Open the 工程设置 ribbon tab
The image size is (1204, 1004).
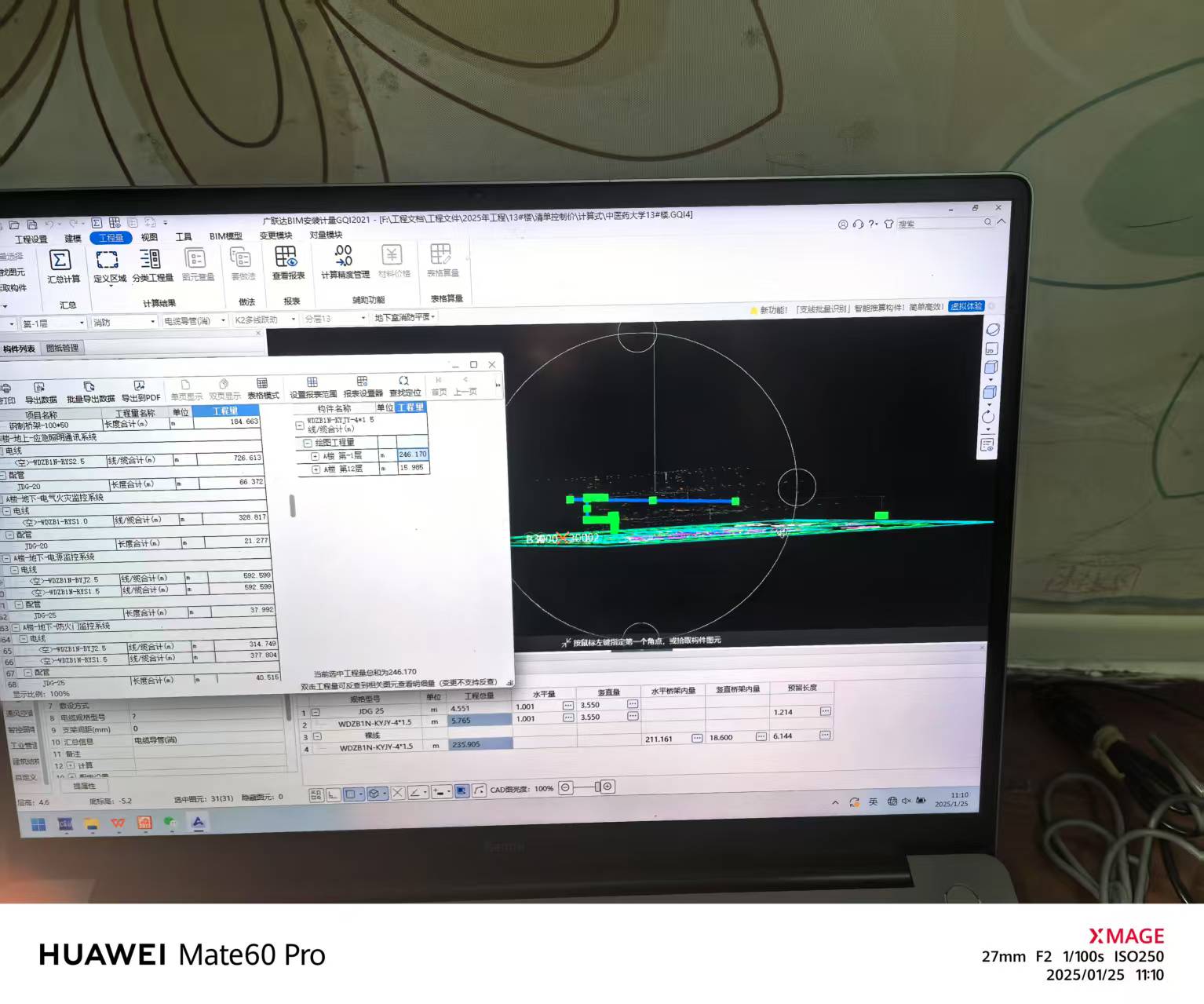pos(31,239)
